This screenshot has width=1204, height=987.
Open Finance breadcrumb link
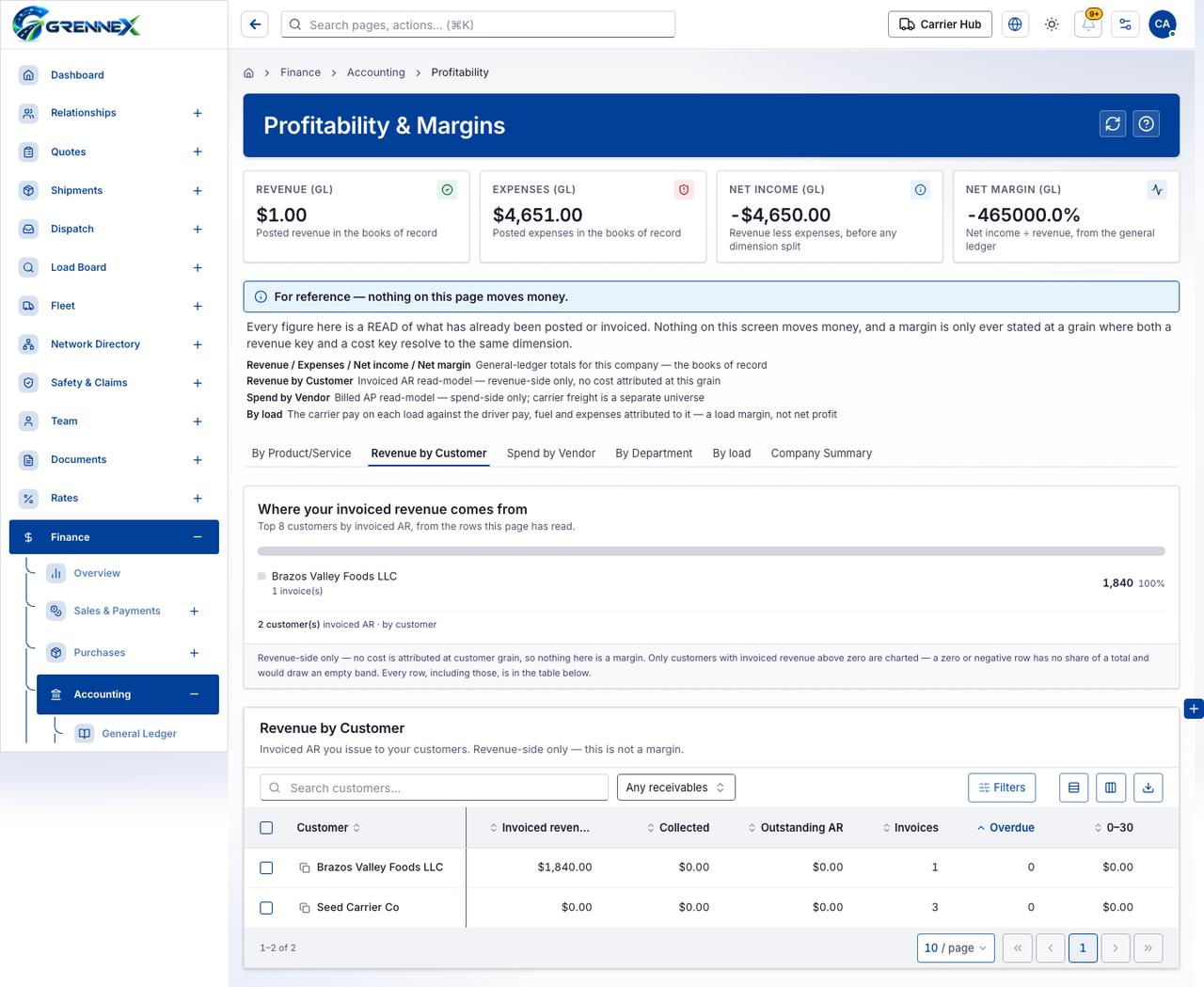(300, 72)
